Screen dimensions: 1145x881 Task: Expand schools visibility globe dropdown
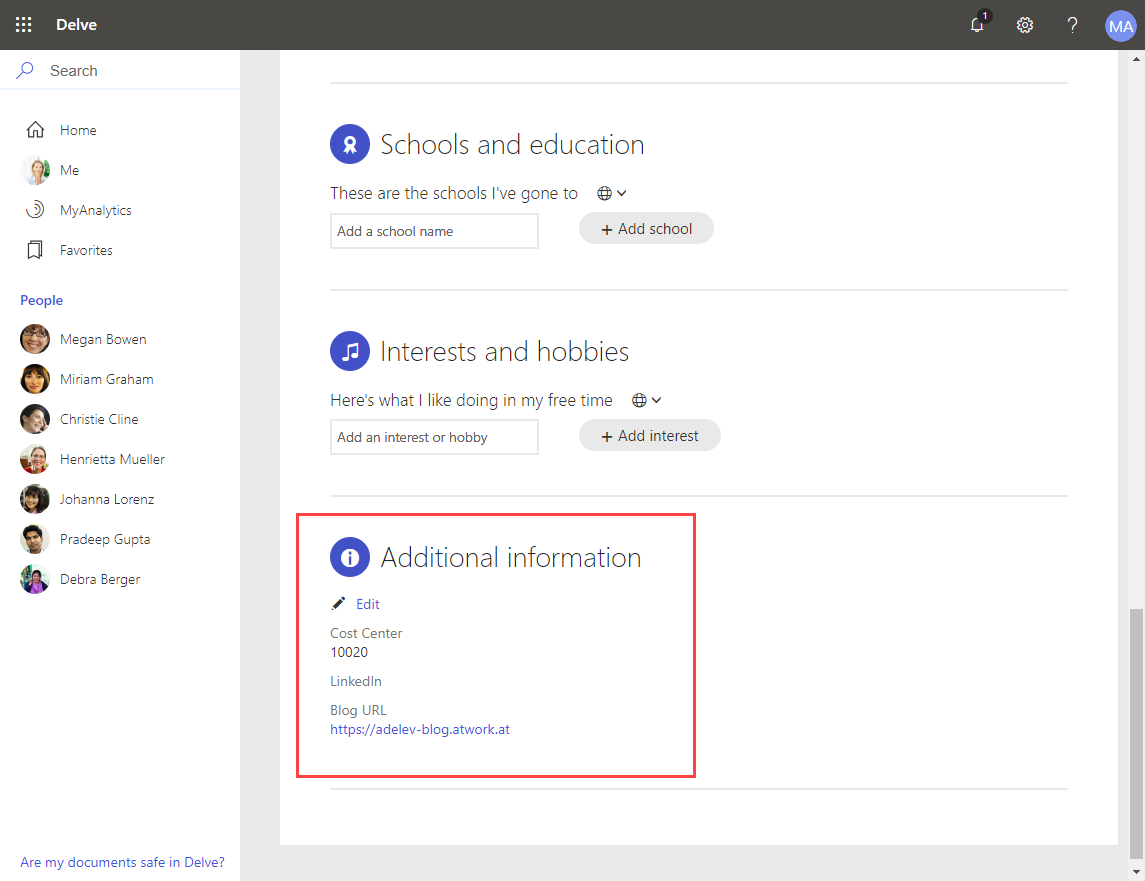(x=611, y=193)
